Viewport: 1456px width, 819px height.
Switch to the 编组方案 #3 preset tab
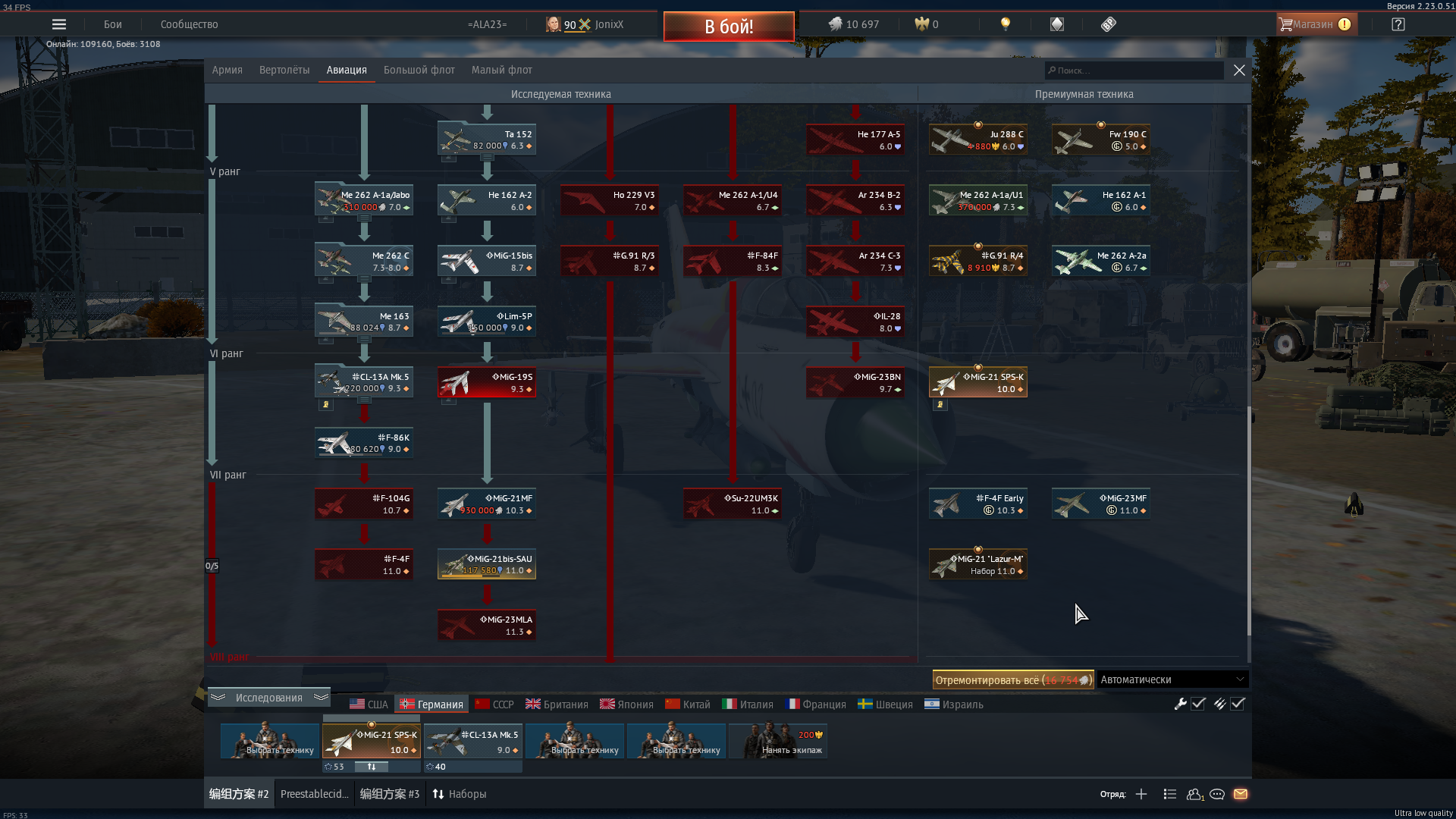click(x=390, y=794)
